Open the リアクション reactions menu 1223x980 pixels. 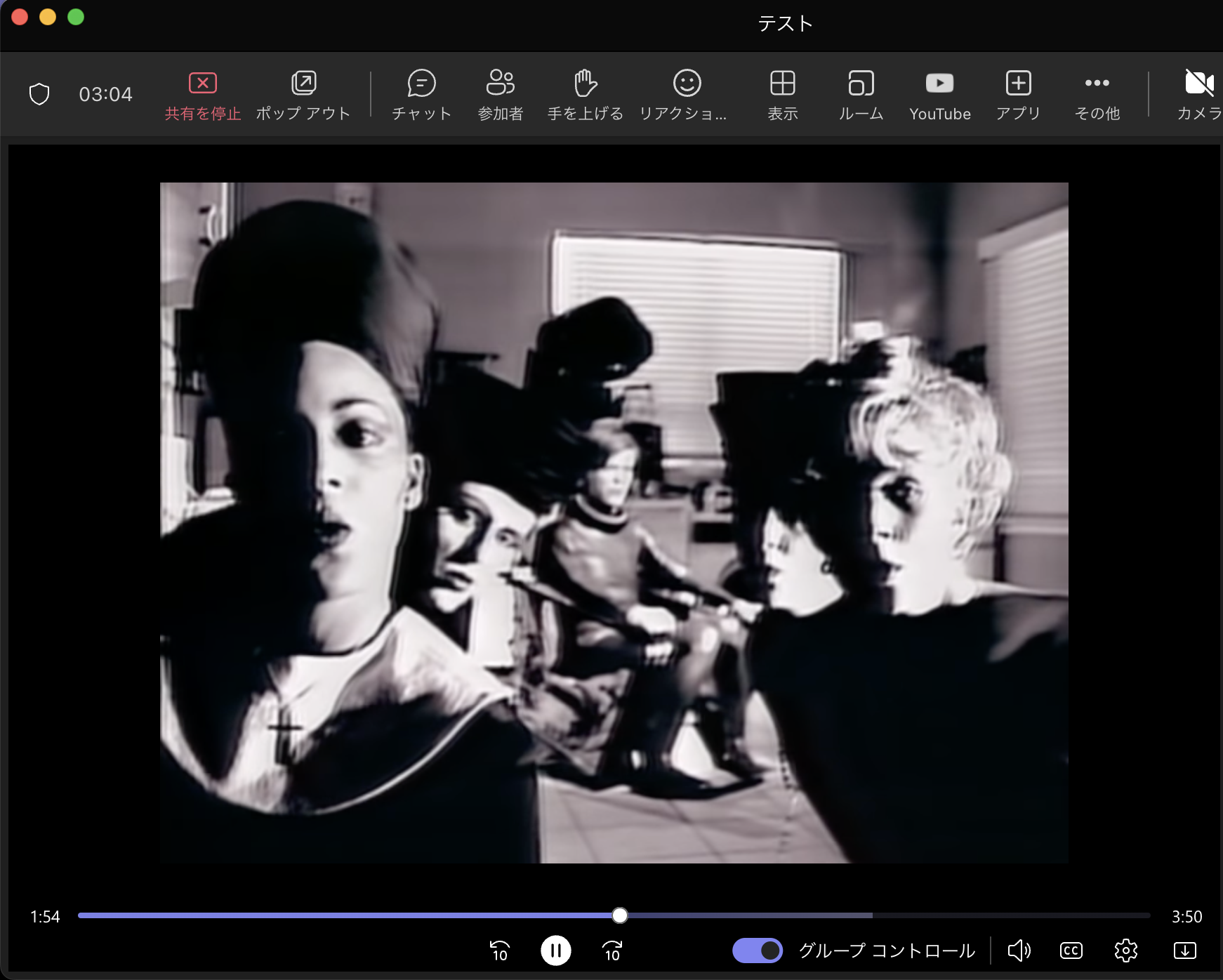pos(683,95)
